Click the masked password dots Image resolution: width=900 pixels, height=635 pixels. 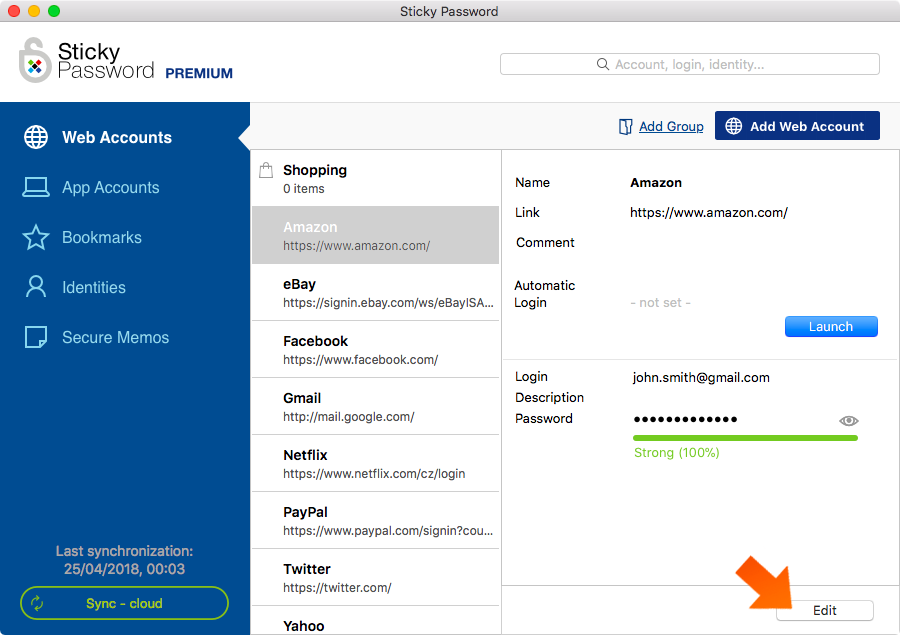click(685, 420)
